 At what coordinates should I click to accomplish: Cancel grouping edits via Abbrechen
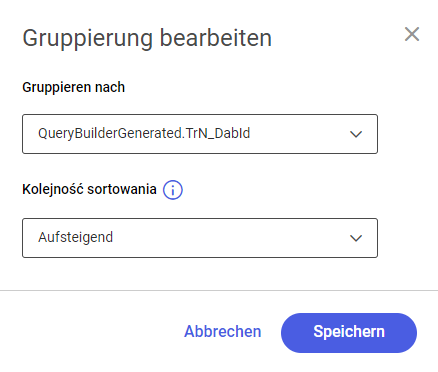click(223, 332)
